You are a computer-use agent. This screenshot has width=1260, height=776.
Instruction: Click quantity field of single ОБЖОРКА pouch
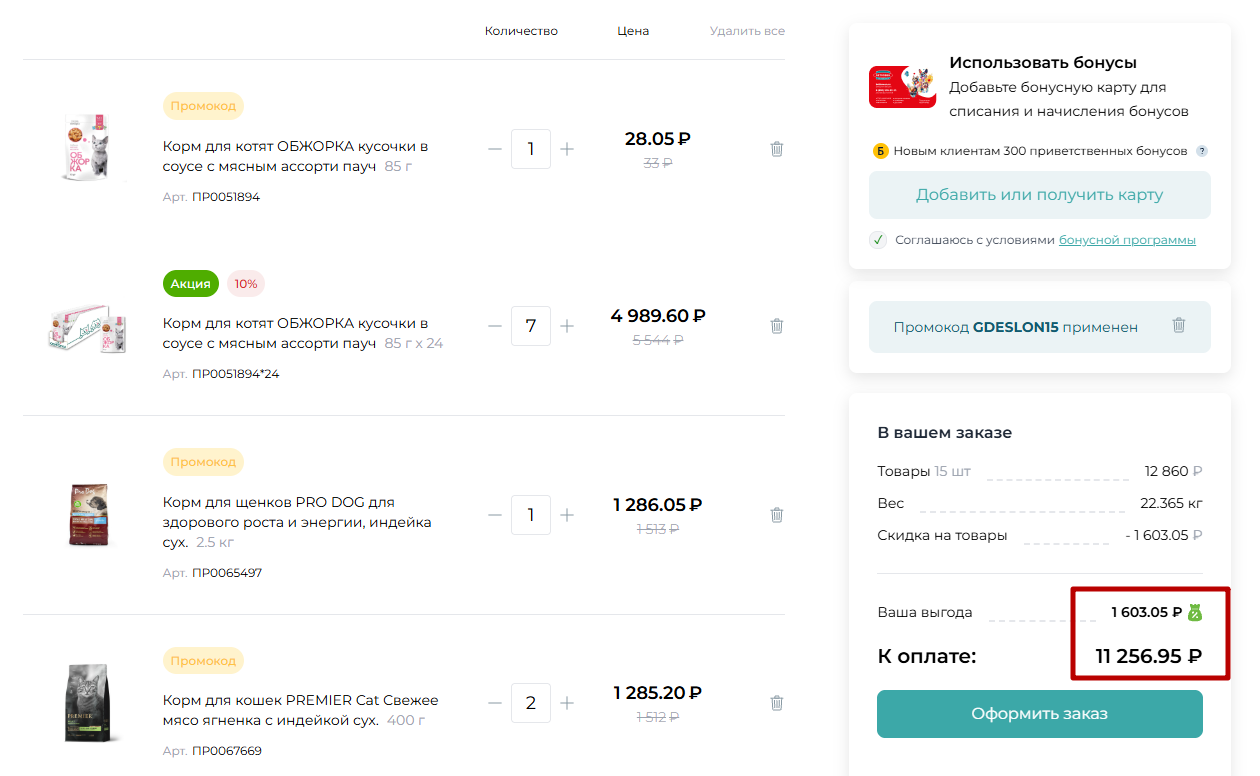[531, 149]
